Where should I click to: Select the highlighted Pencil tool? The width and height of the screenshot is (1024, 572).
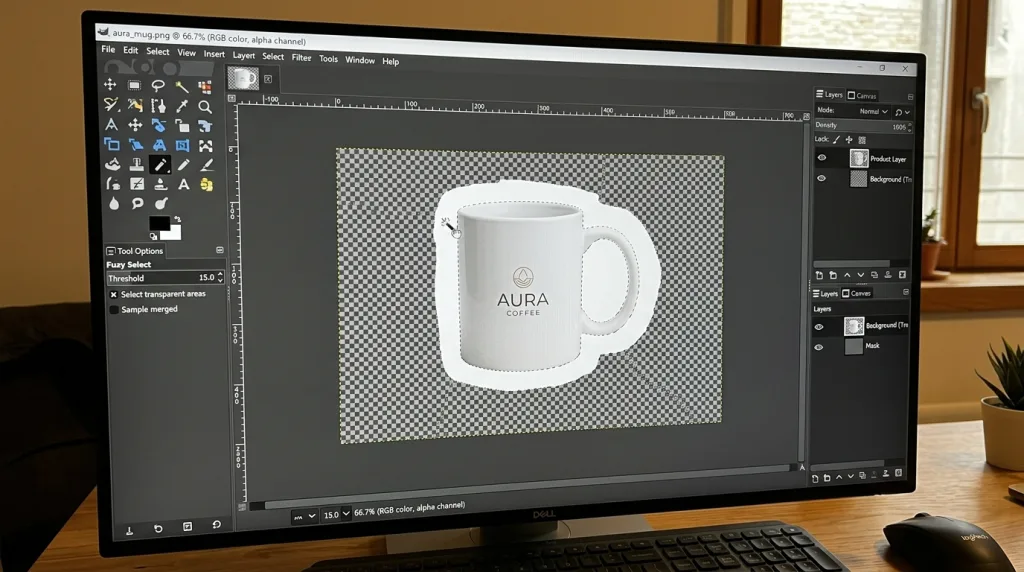[x=159, y=165]
